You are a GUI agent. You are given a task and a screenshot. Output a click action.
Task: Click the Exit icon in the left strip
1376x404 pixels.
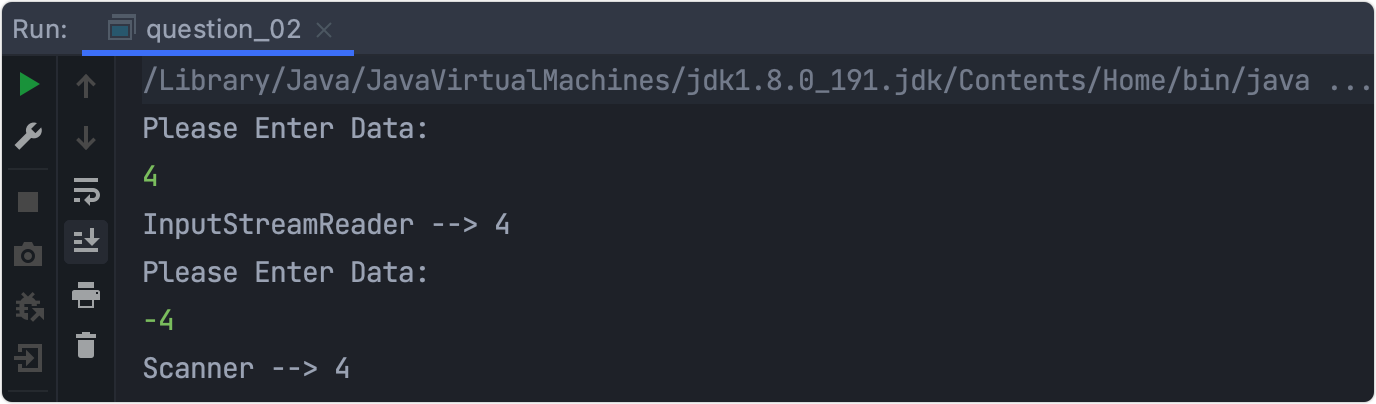(x=29, y=357)
